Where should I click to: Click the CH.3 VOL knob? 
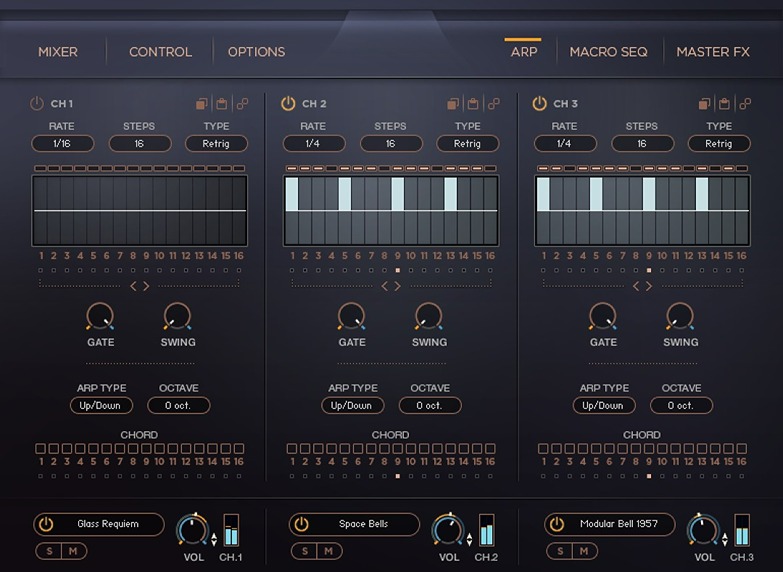pos(703,530)
